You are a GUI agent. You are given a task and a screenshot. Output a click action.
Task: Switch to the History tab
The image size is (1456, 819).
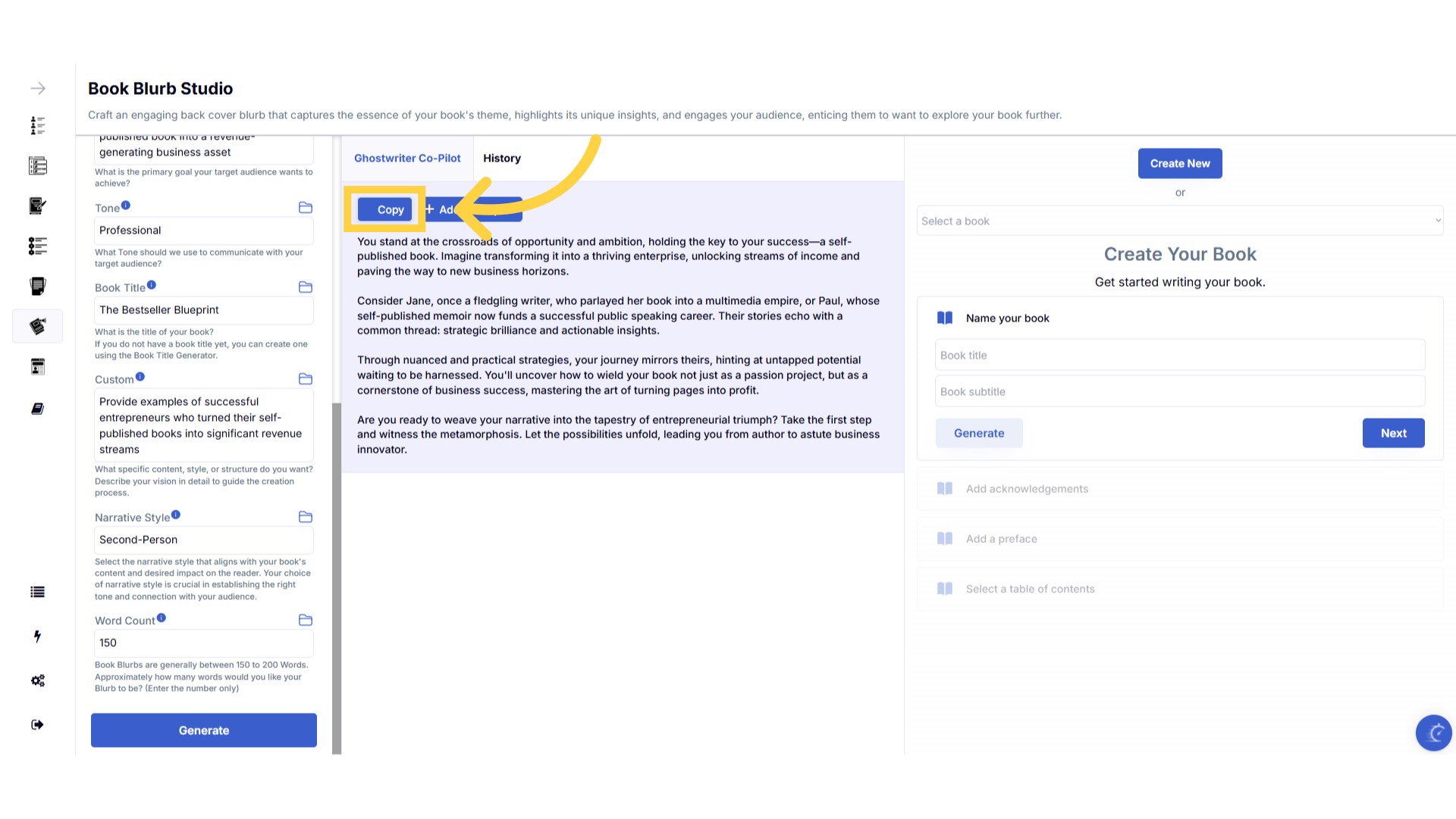pos(502,158)
